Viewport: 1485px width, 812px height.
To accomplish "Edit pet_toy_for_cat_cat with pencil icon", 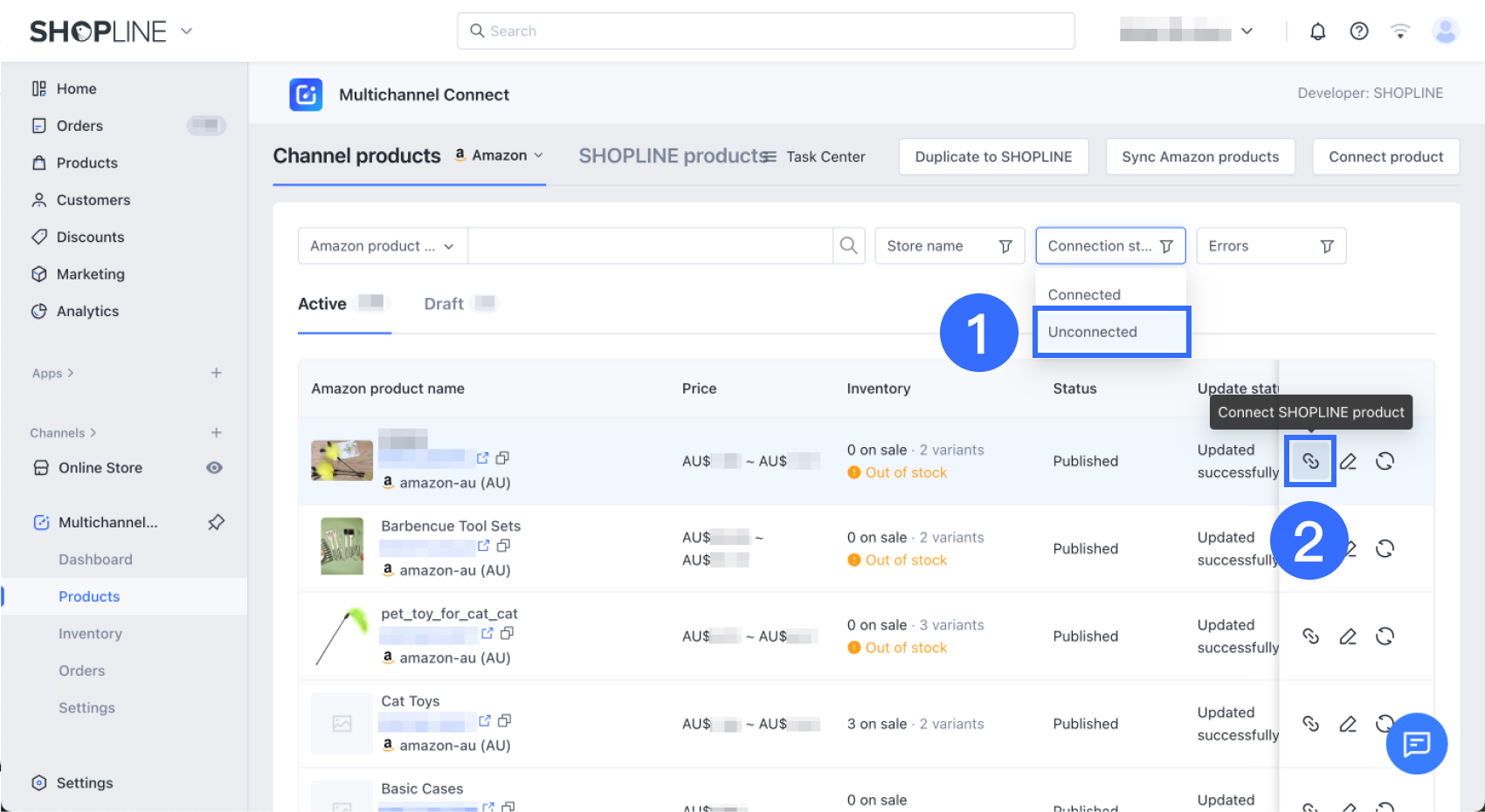I will point(1348,636).
